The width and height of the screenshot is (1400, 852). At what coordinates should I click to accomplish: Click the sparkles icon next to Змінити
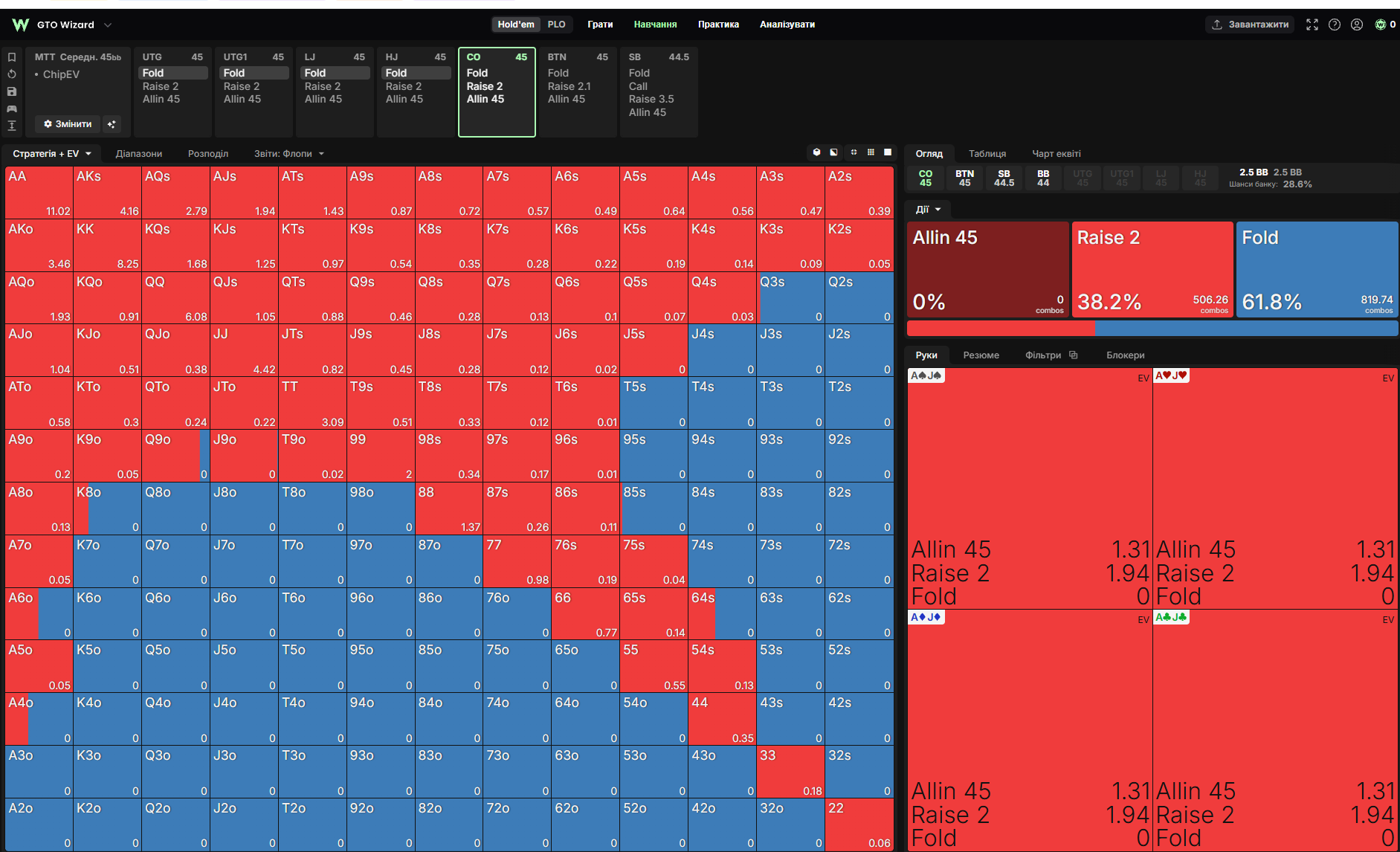[x=112, y=124]
